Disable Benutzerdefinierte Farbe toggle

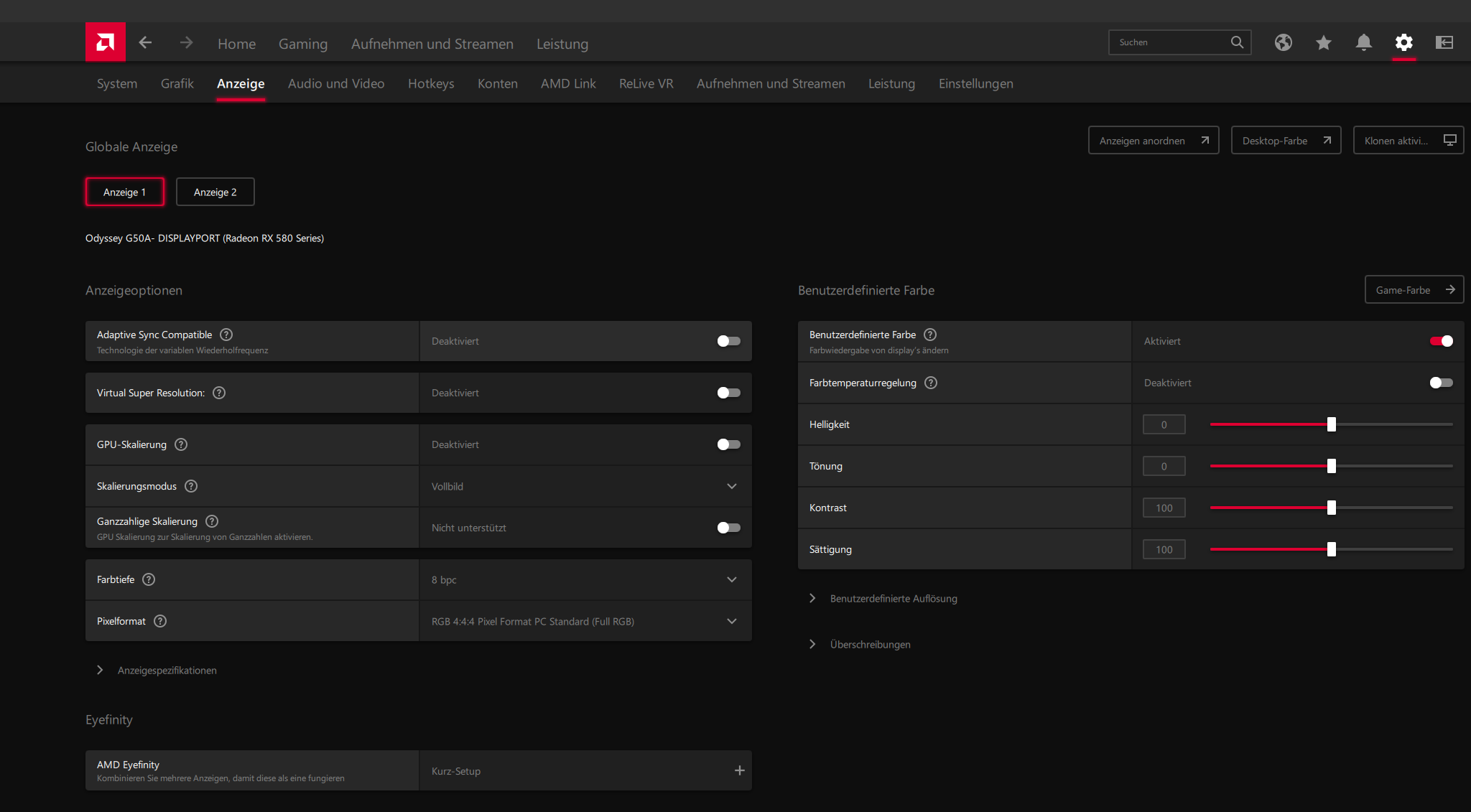(x=1441, y=341)
